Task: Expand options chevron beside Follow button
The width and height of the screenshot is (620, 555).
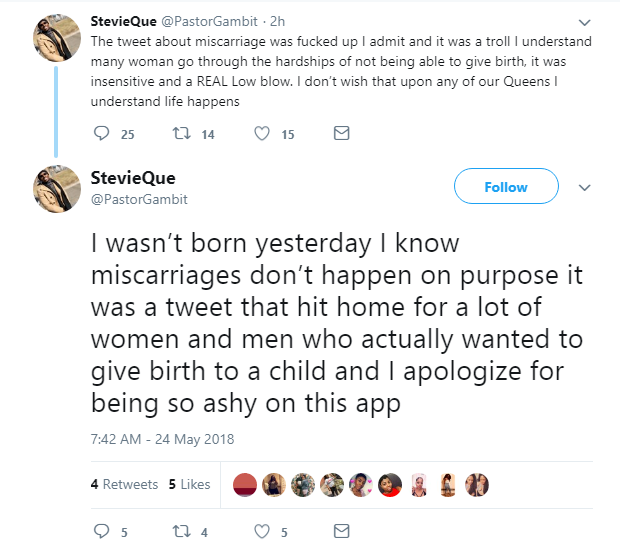Action: tap(586, 188)
